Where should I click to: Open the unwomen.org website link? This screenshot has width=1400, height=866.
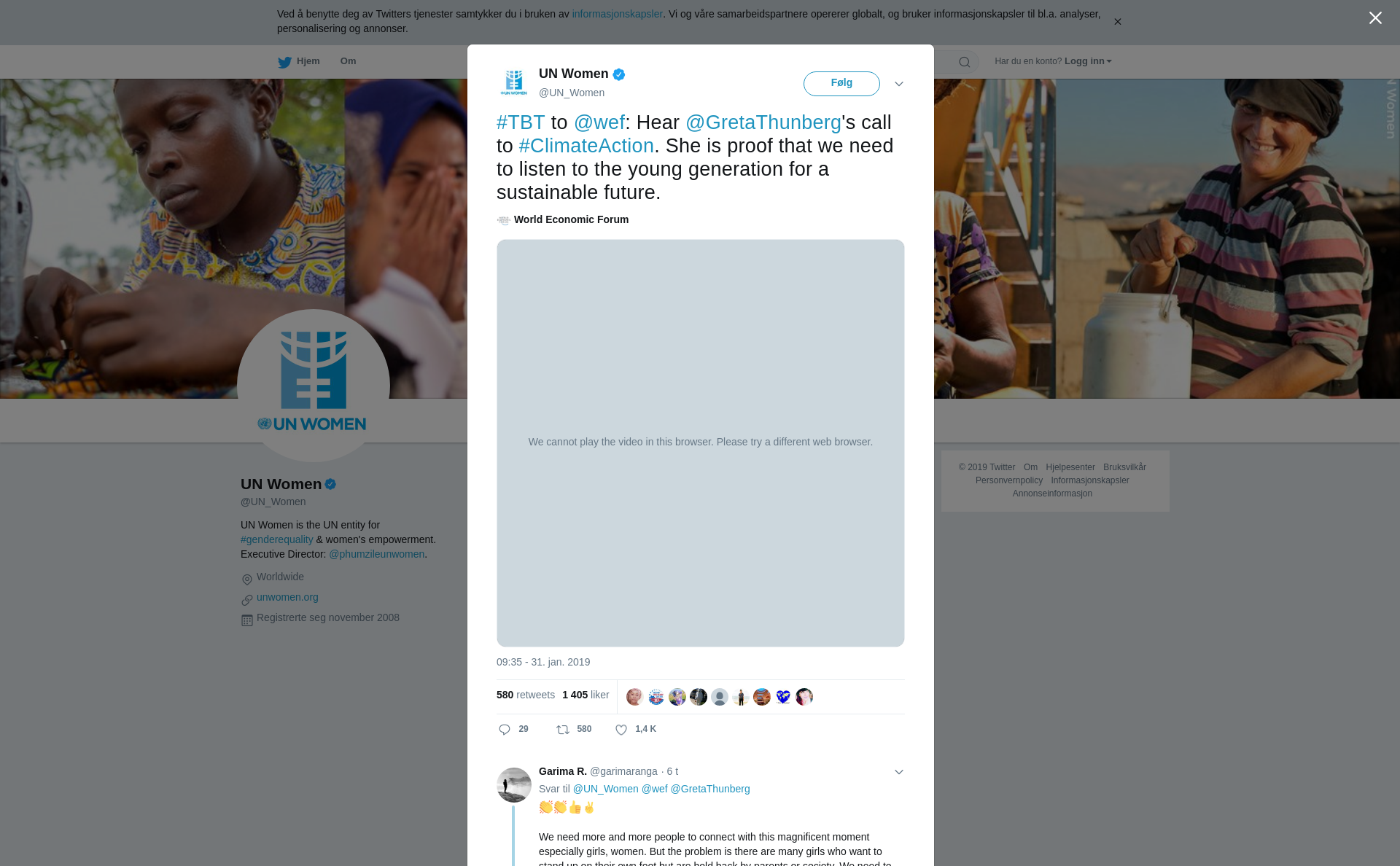[287, 597]
